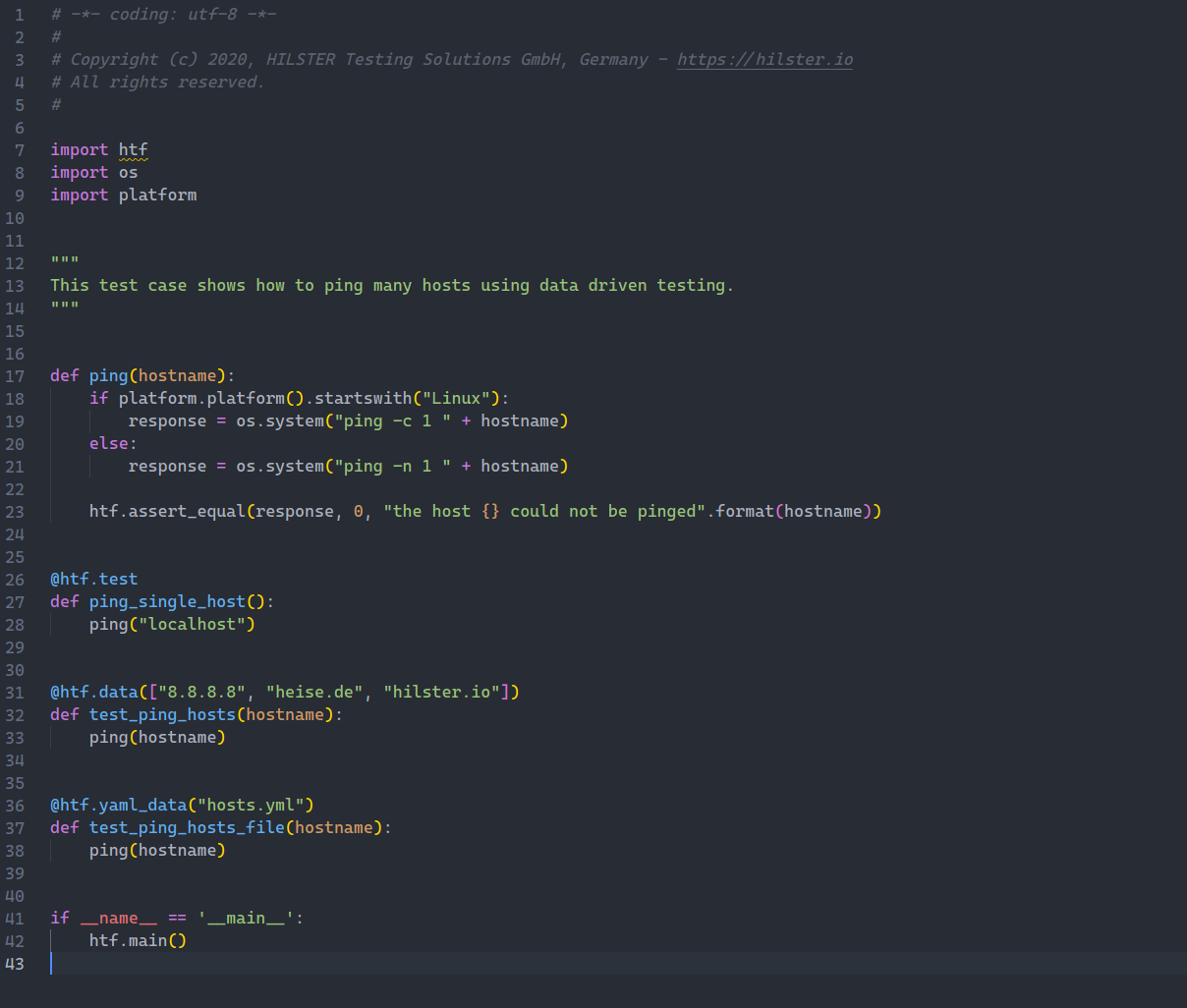Click the platform.platform() call on line 18
This screenshot has width=1187, height=1008.
[211, 398]
